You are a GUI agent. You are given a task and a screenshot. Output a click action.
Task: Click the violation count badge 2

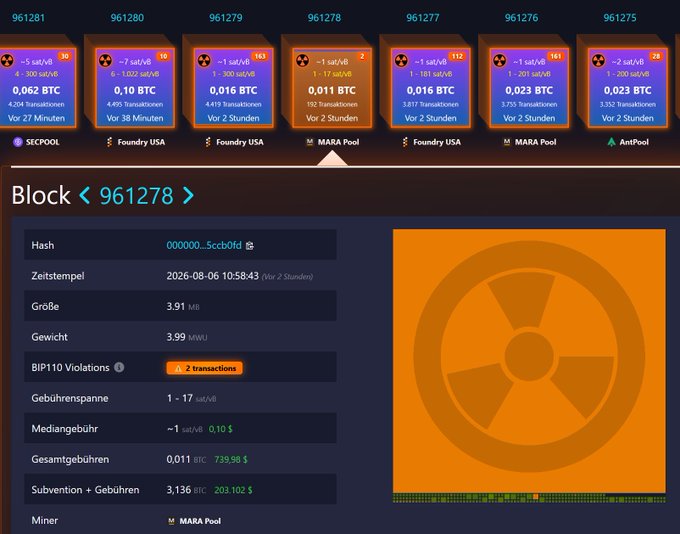tap(362, 56)
